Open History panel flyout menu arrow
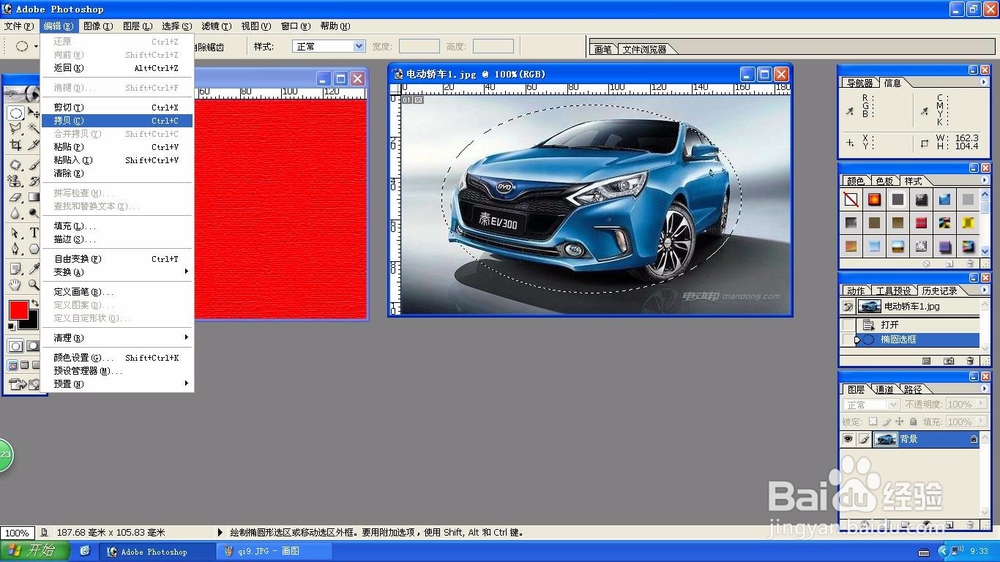This screenshot has height=562, width=1000. (983, 290)
